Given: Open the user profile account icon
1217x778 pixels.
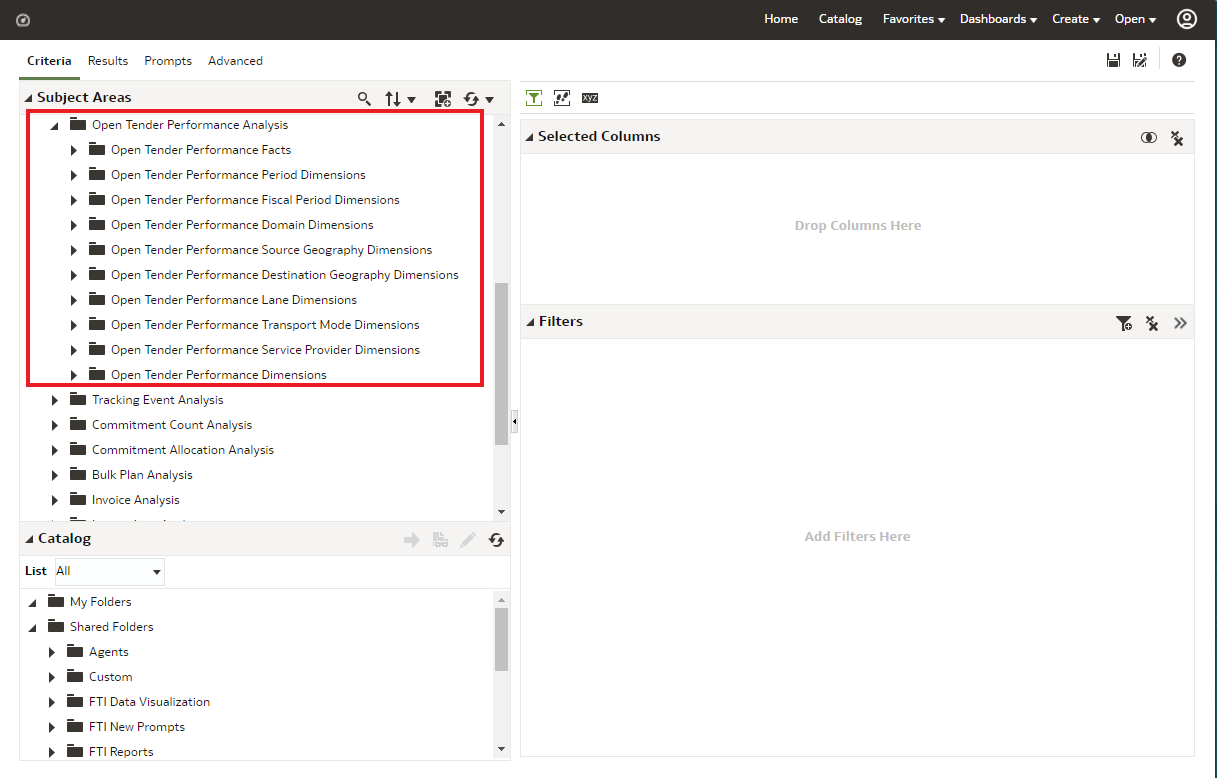Looking at the screenshot, I should (x=1187, y=19).
